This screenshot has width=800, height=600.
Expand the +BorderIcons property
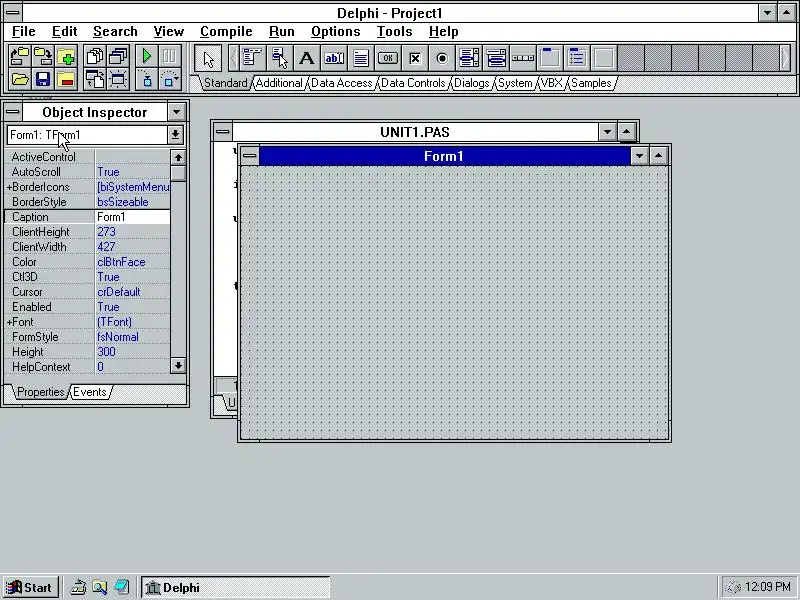point(9,187)
